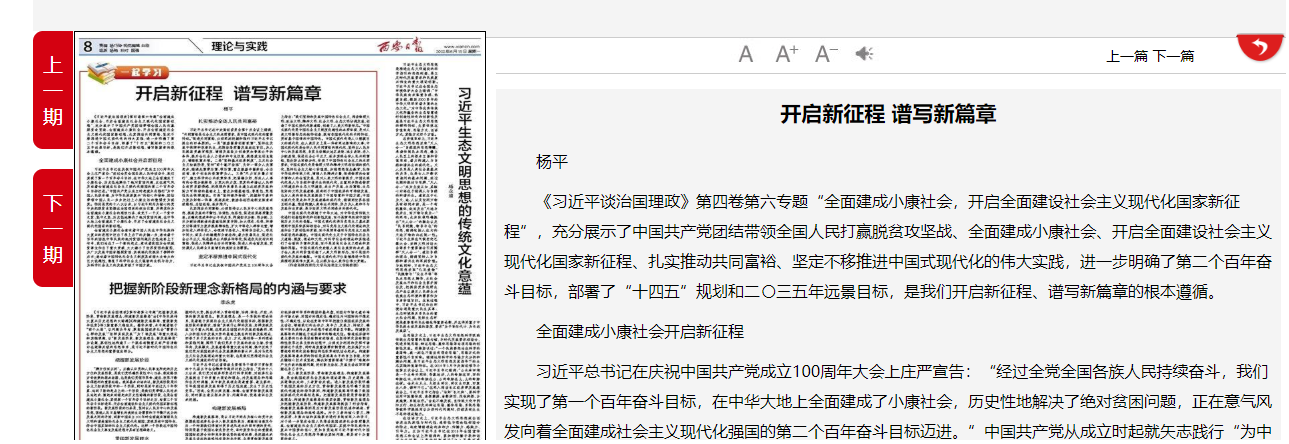Reset article font to default size

[x=745, y=54]
